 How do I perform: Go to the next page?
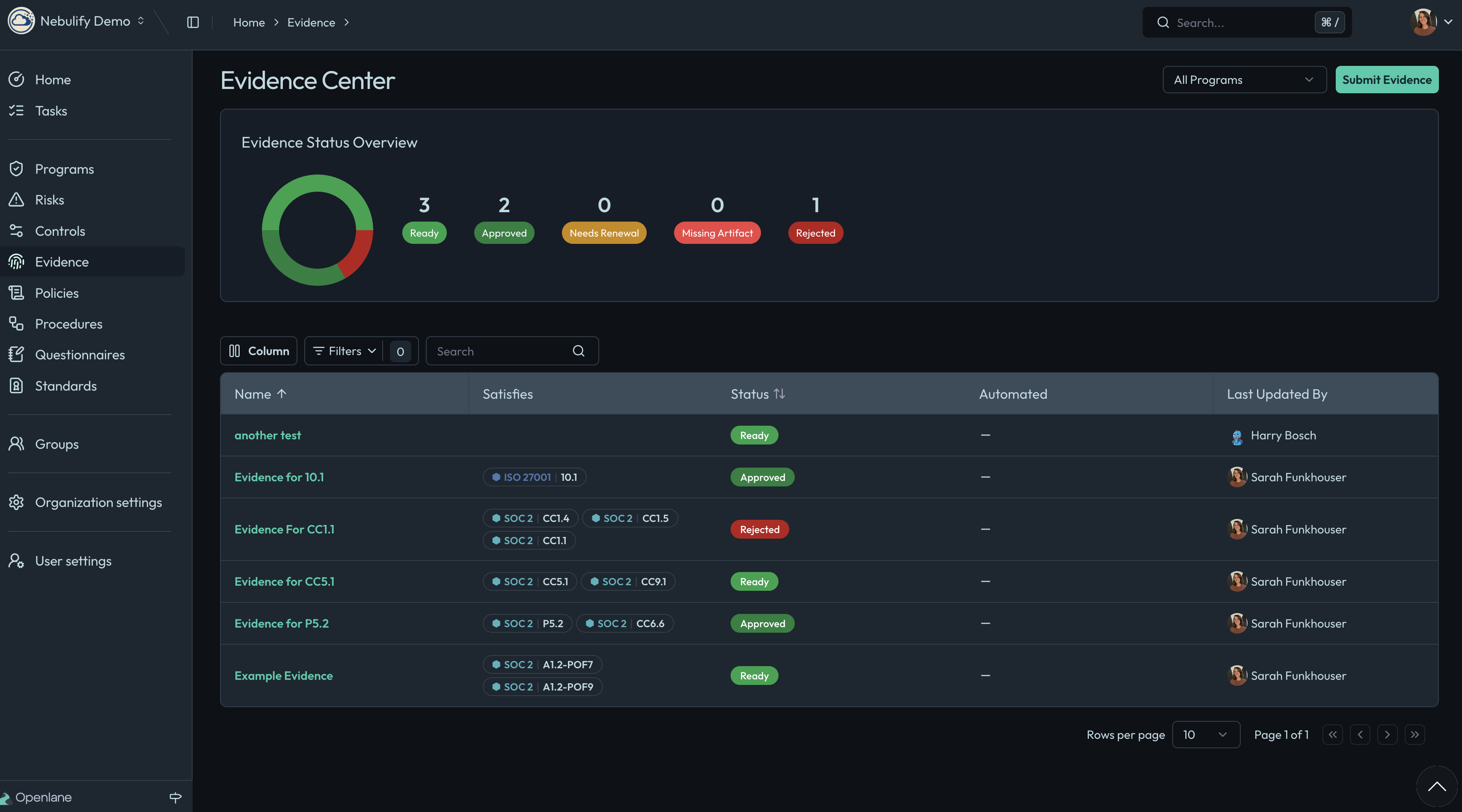click(1387, 735)
